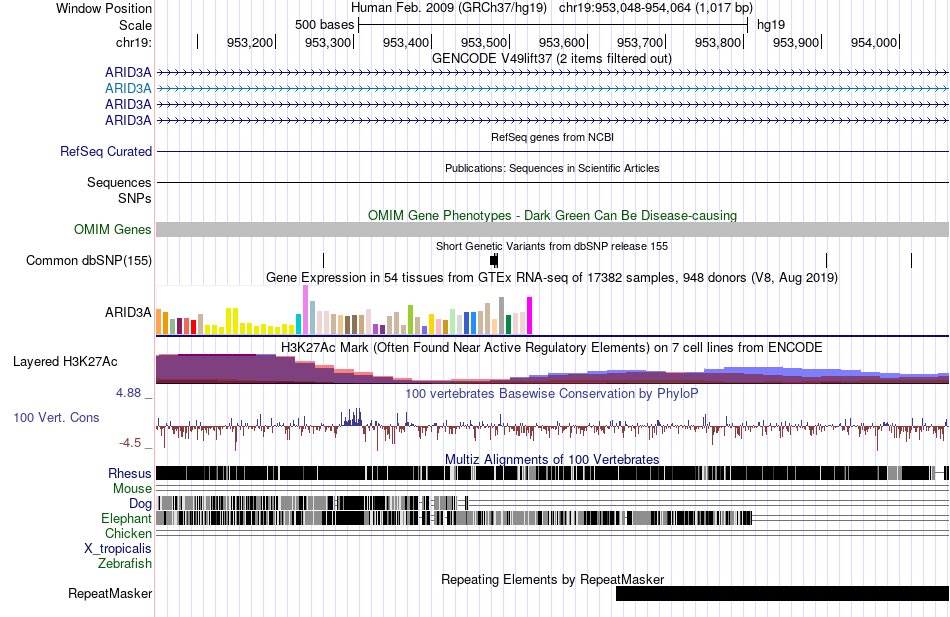Click the Rhesus species label
This screenshot has height=617, width=950.
coord(130,473)
